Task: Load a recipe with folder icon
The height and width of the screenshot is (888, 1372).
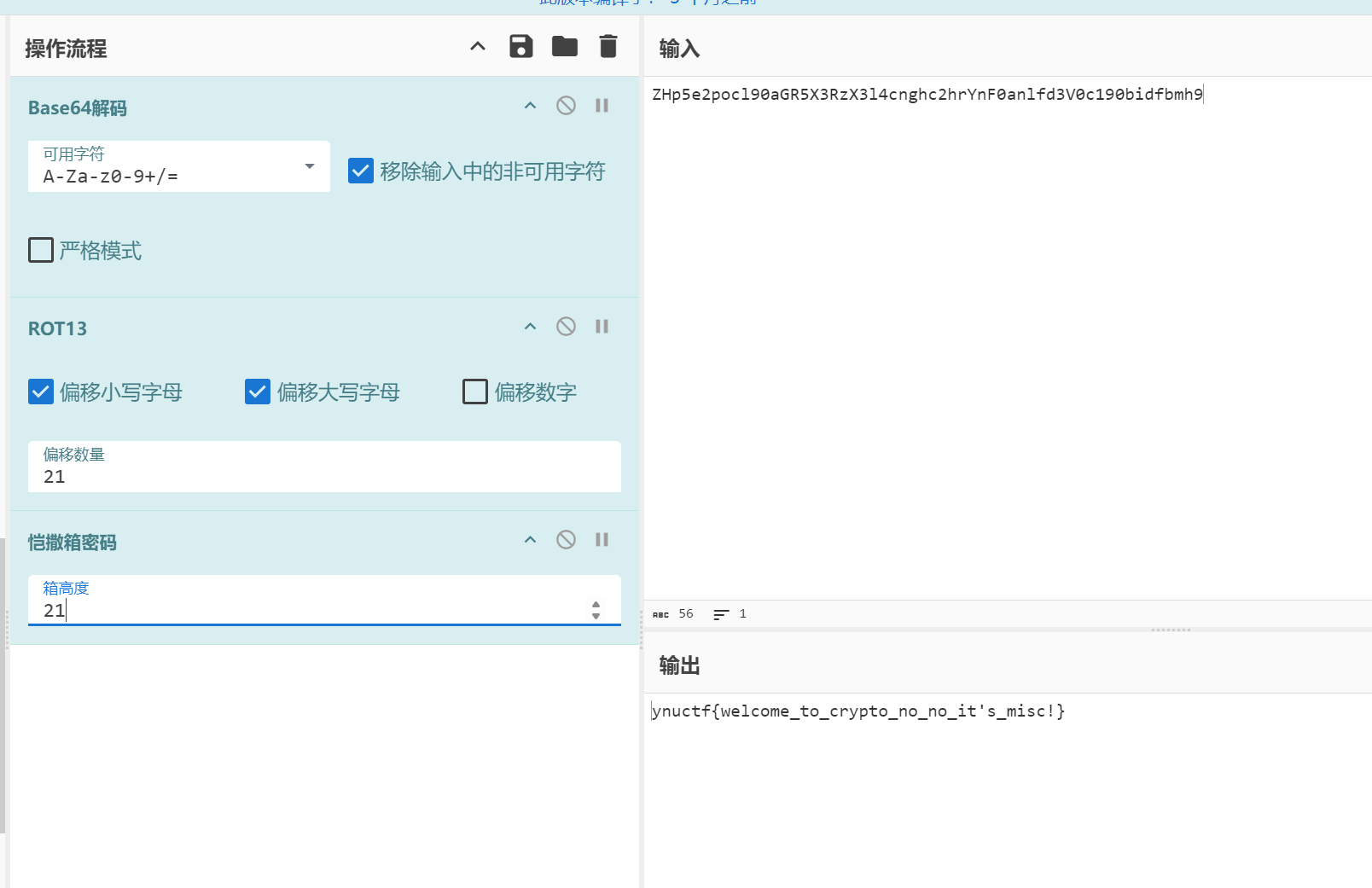Action: point(564,47)
